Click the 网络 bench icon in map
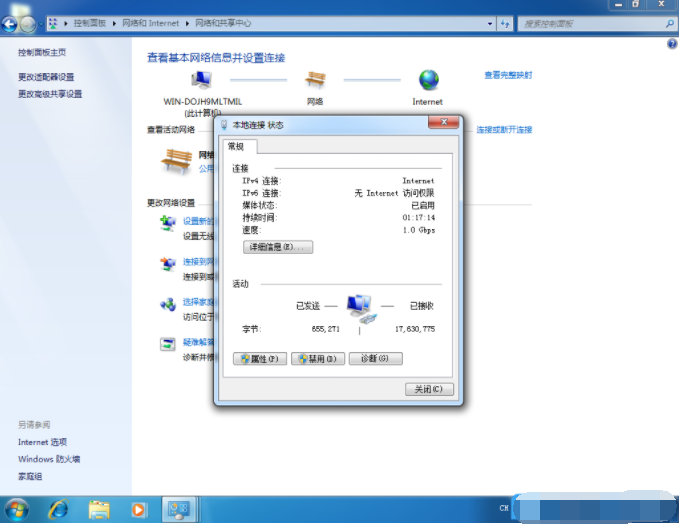 click(315, 80)
